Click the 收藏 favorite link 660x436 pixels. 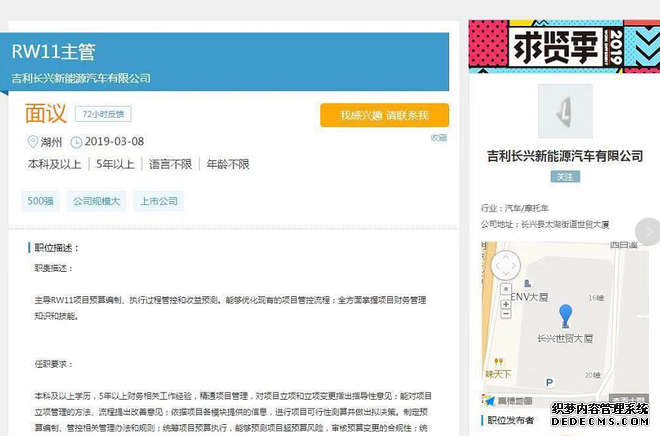pyautogui.click(x=439, y=138)
